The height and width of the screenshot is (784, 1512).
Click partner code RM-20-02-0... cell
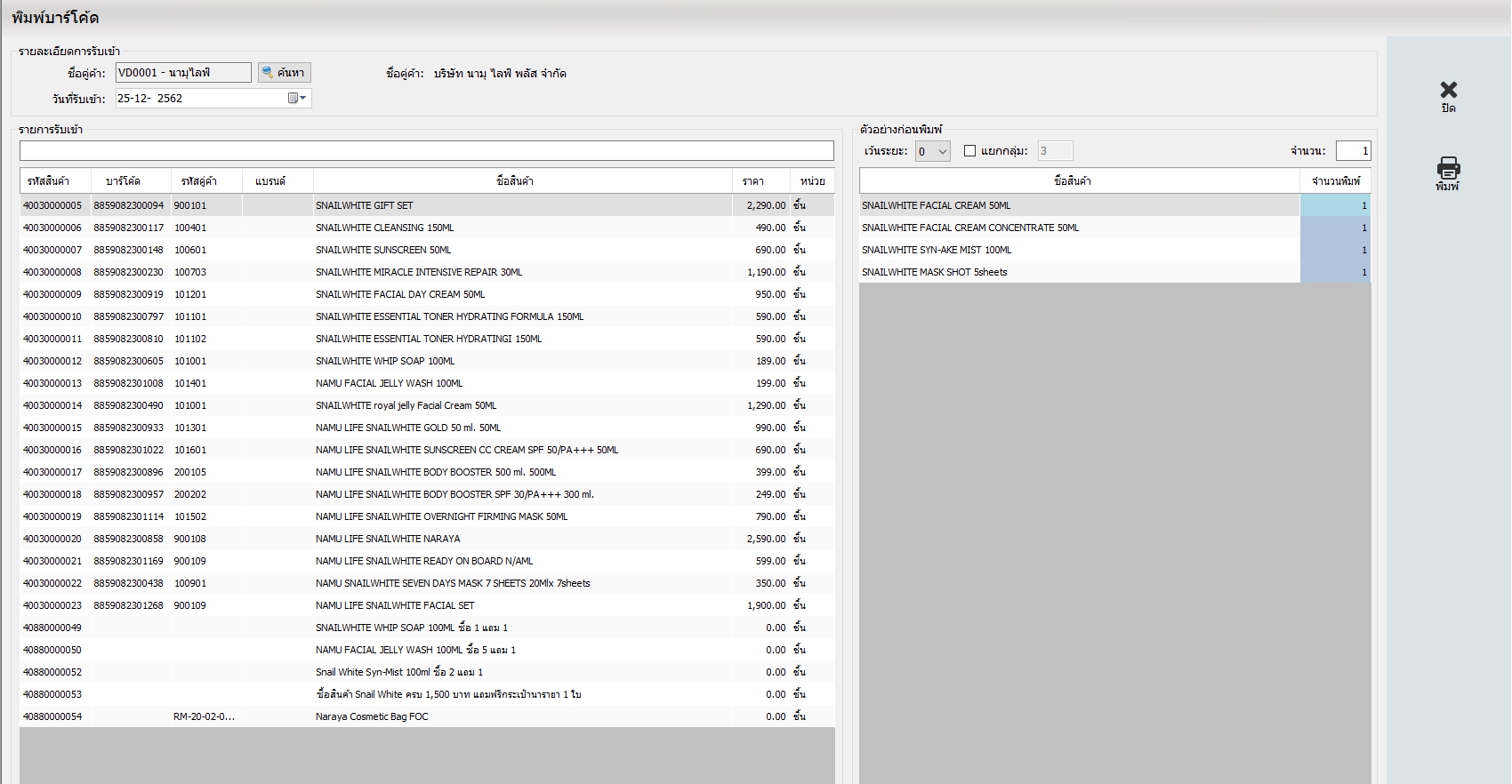pos(206,716)
